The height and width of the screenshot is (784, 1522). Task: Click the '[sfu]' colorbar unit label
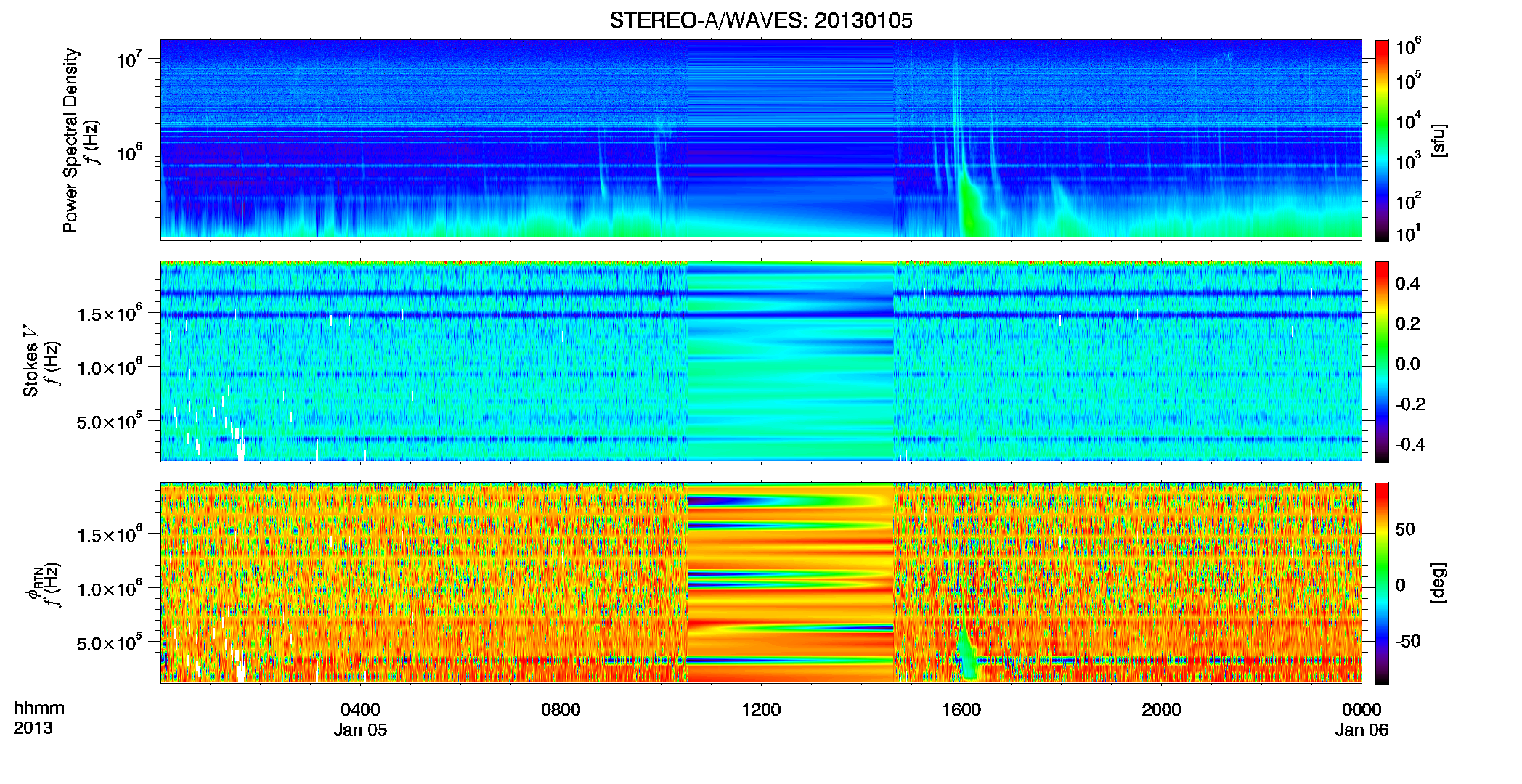coord(1438,140)
